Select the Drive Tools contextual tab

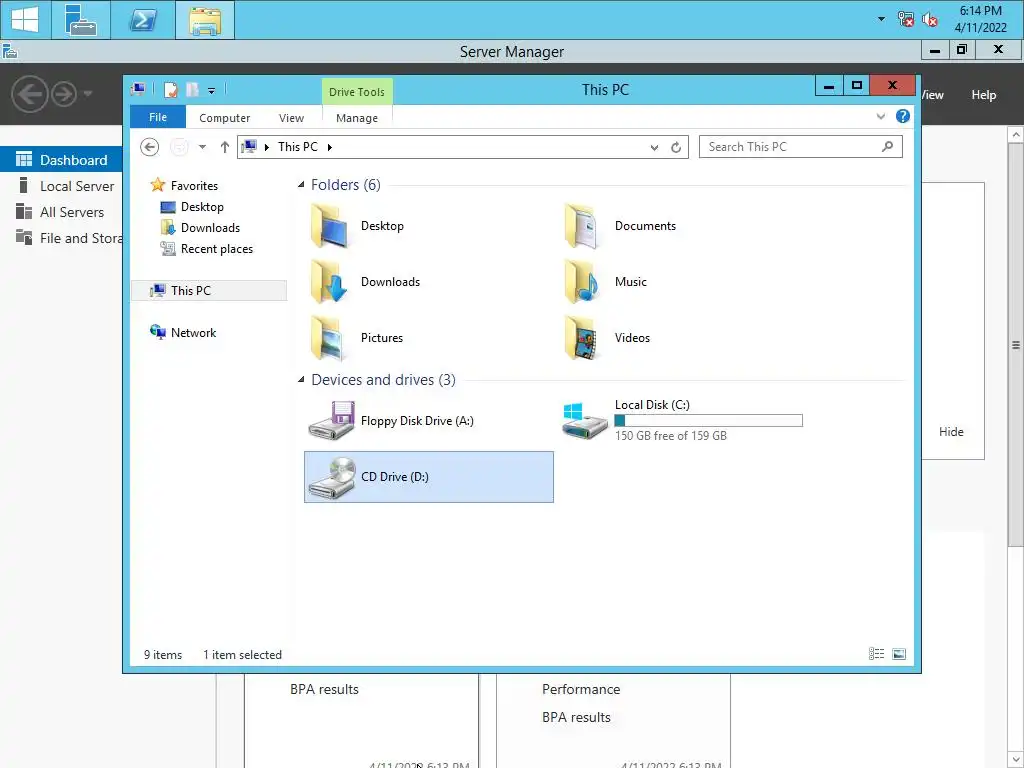click(357, 91)
